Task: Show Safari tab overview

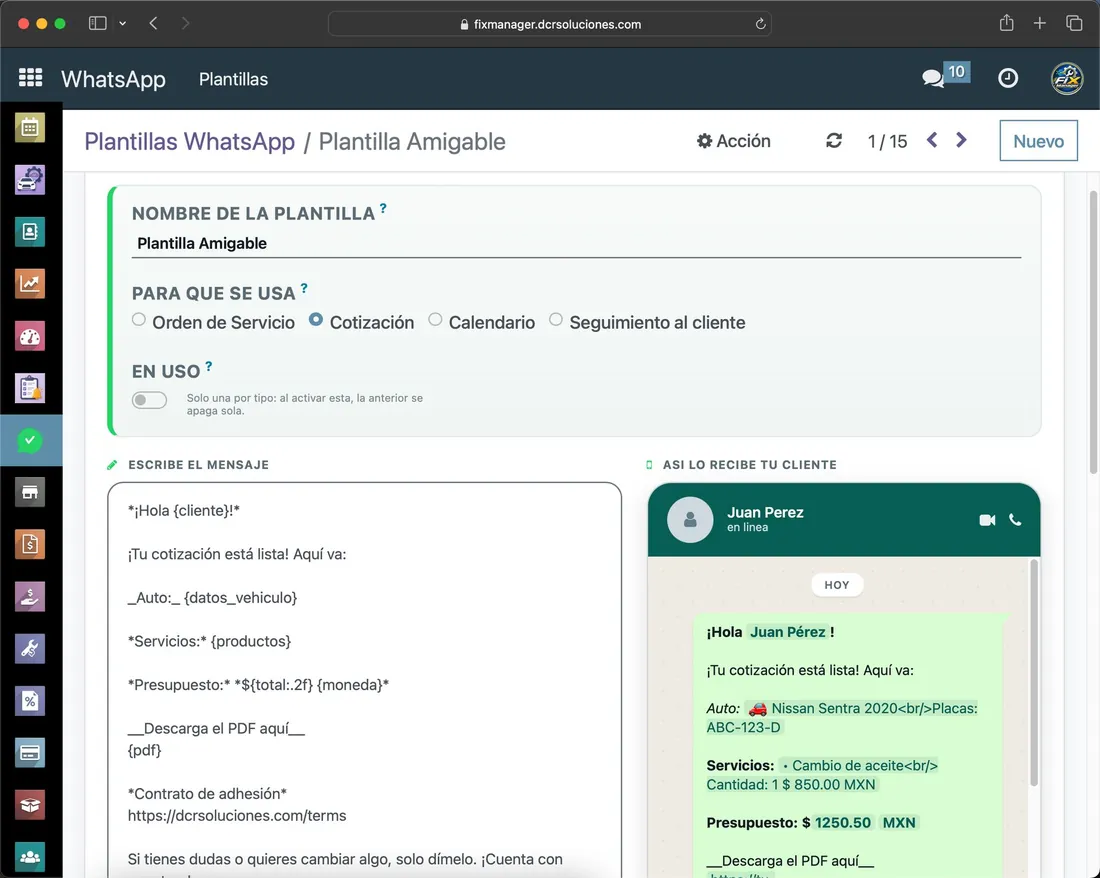Action: [x=1074, y=23]
